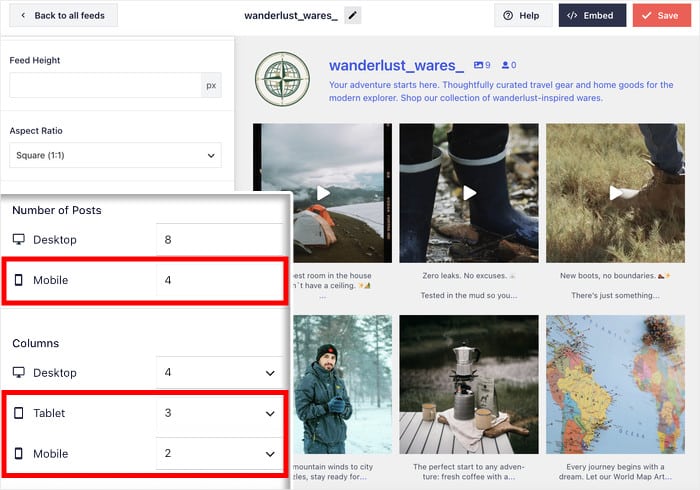Play the rain boots video post
The height and width of the screenshot is (490, 700).
click(x=469, y=193)
